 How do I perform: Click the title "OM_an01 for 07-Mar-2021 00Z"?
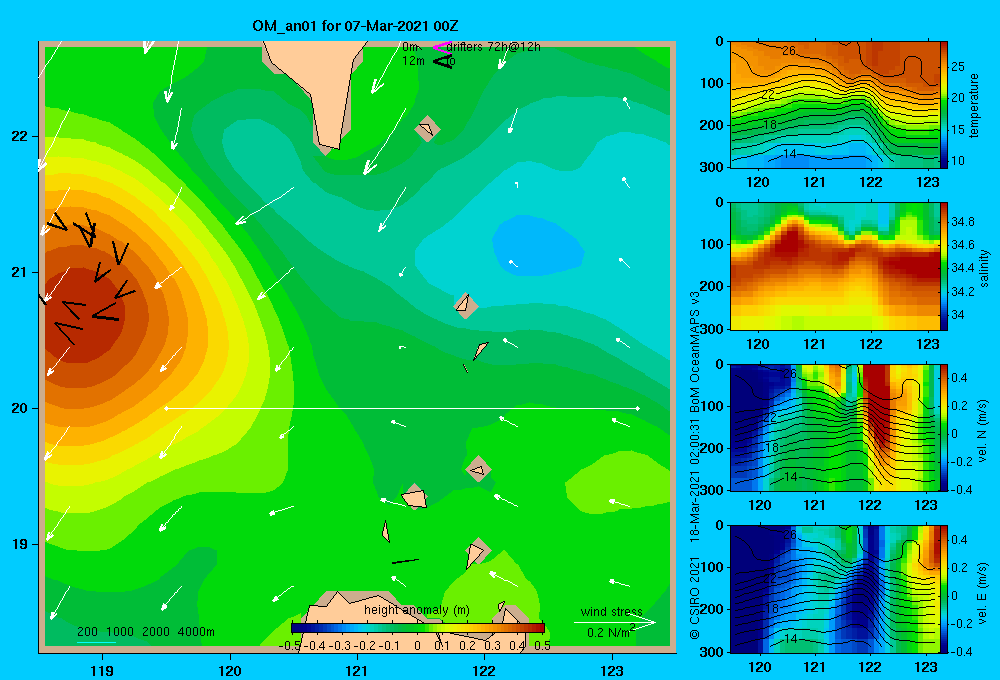click(x=355, y=26)
